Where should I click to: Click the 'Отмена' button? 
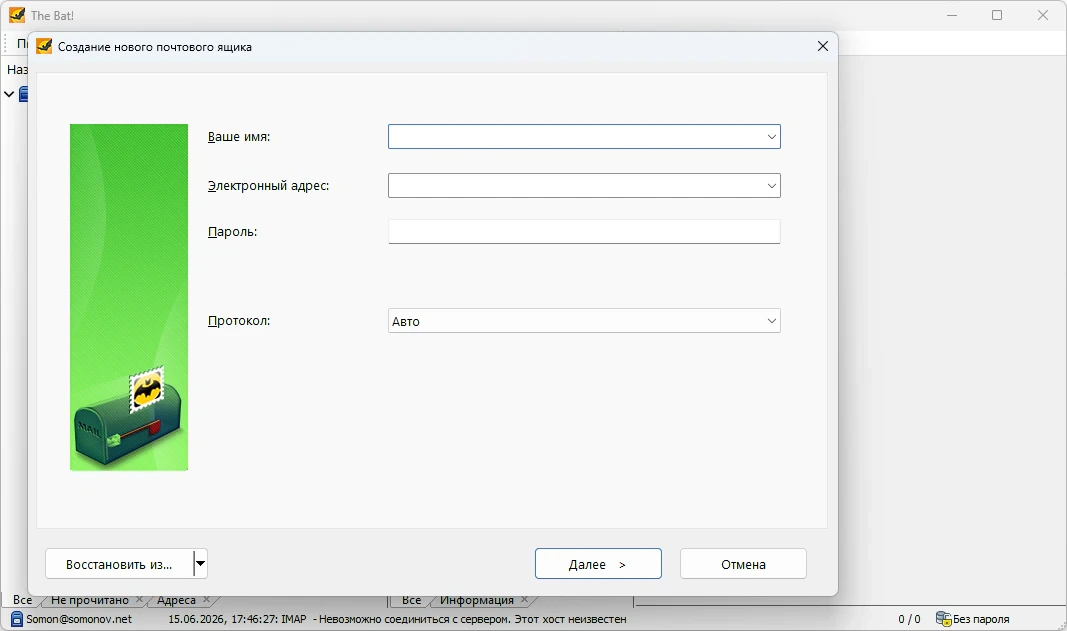[743, 564]
